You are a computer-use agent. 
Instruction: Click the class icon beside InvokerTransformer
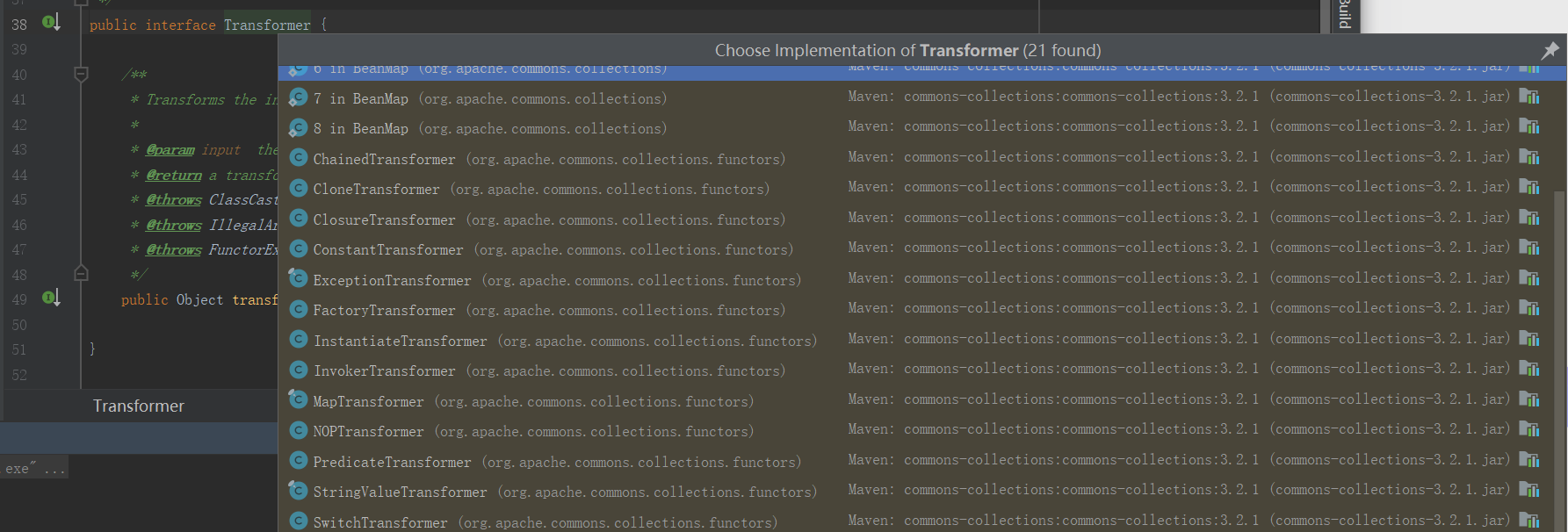tap(299, 370)
